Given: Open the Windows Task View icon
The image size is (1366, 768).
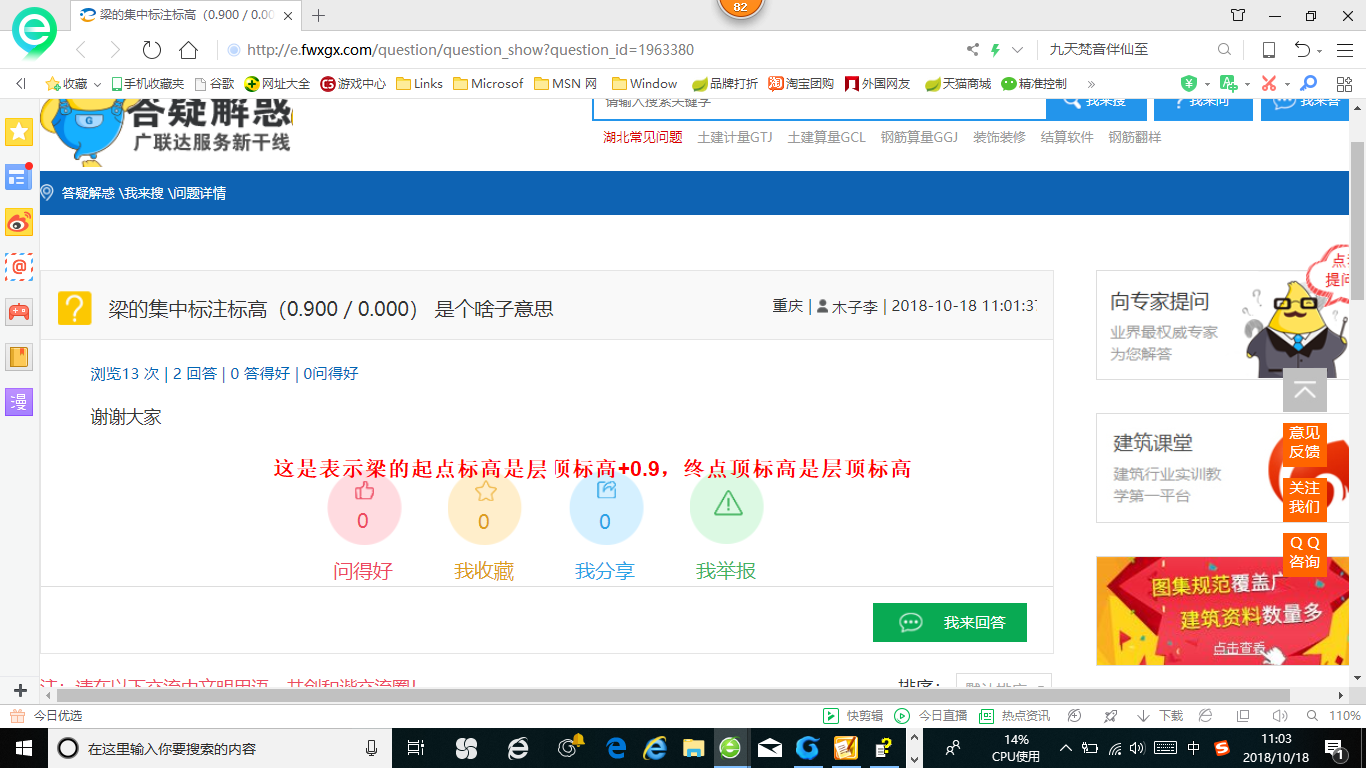Looking at the screenshot, I should point(416,748).
